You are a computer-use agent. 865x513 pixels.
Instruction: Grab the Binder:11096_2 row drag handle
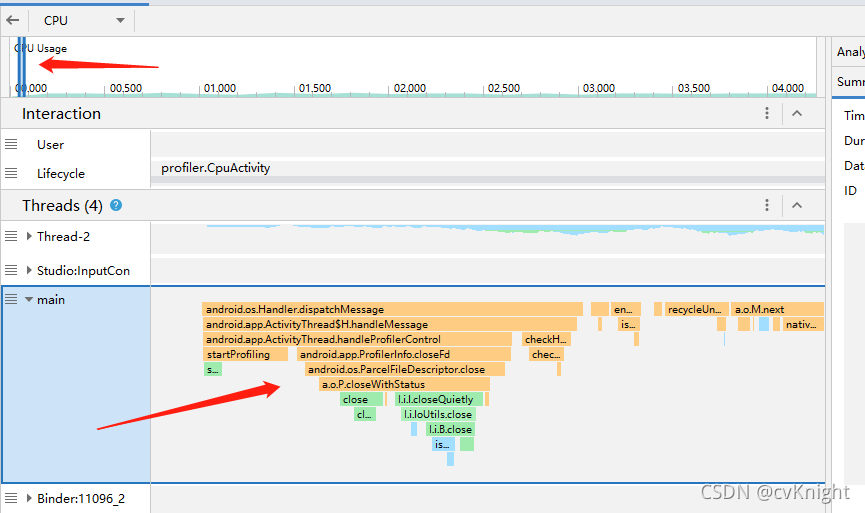pyautogui.click(x=11, y=498)
